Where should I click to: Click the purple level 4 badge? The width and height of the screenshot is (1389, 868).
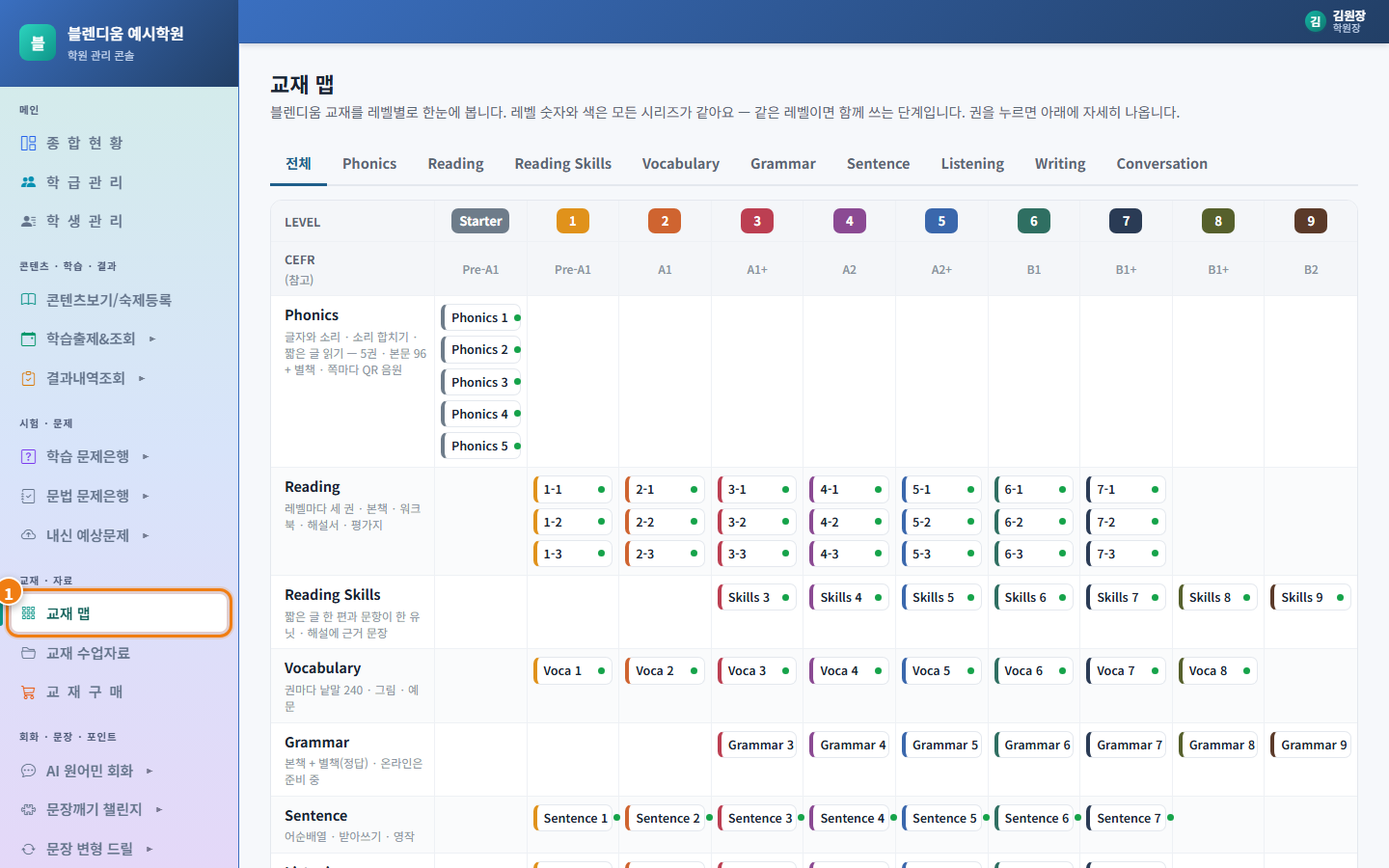(x=850, y=221)
